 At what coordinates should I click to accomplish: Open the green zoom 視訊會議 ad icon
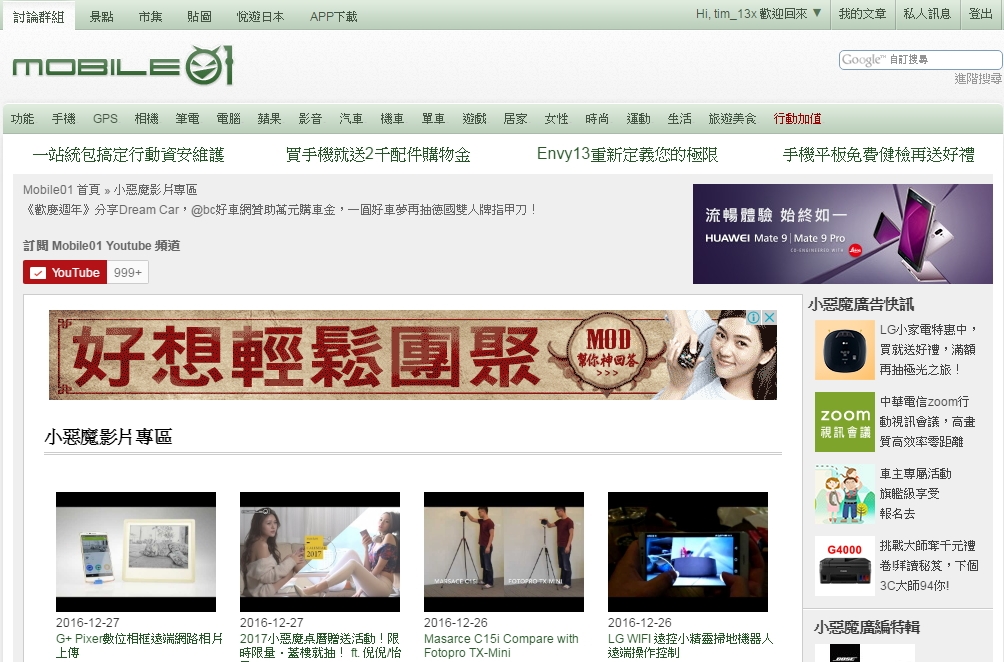845,422
